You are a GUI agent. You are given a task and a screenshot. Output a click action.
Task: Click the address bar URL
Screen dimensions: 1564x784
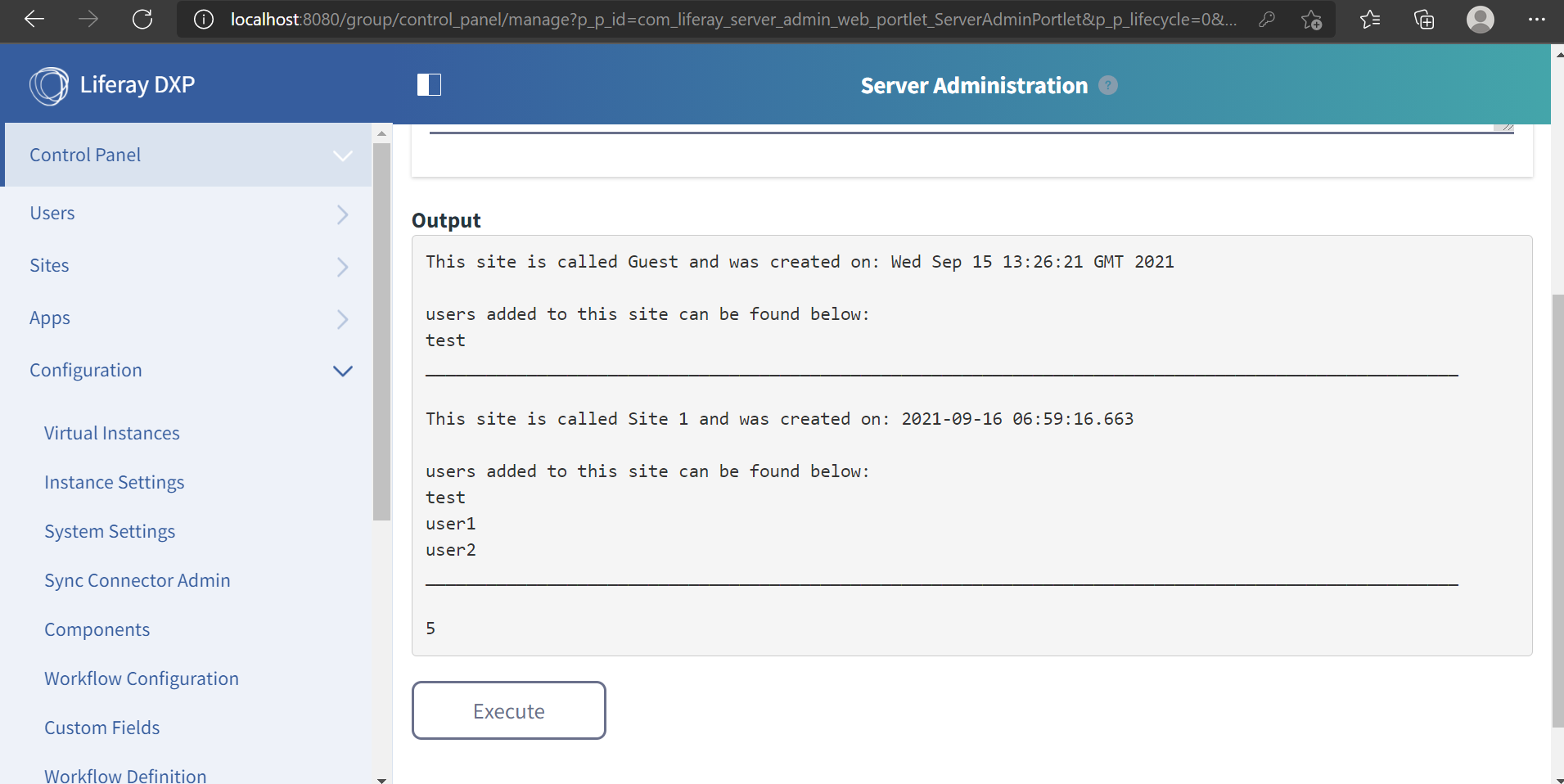(732, 20)
